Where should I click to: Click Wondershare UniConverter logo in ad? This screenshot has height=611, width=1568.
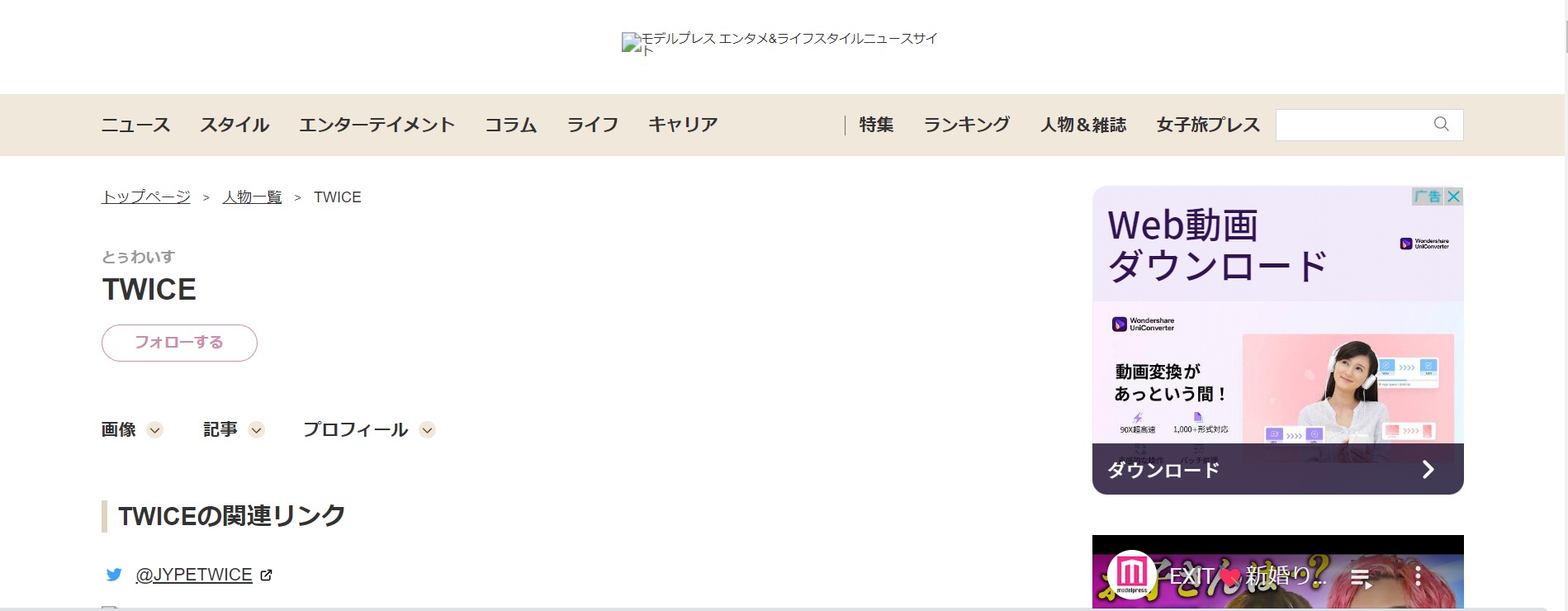(1143, 324)
